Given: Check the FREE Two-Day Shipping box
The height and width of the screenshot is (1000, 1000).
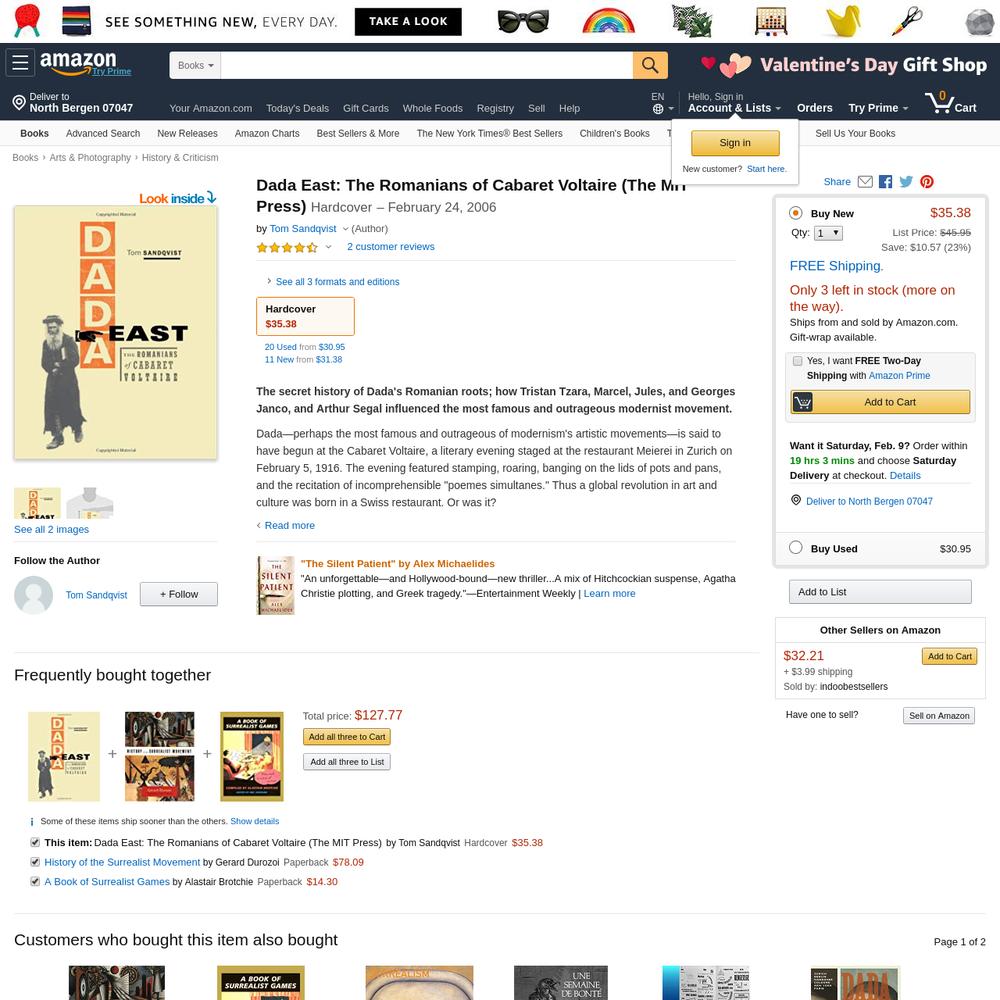Looking at the screenshot, I should click(x=797, y=361).
